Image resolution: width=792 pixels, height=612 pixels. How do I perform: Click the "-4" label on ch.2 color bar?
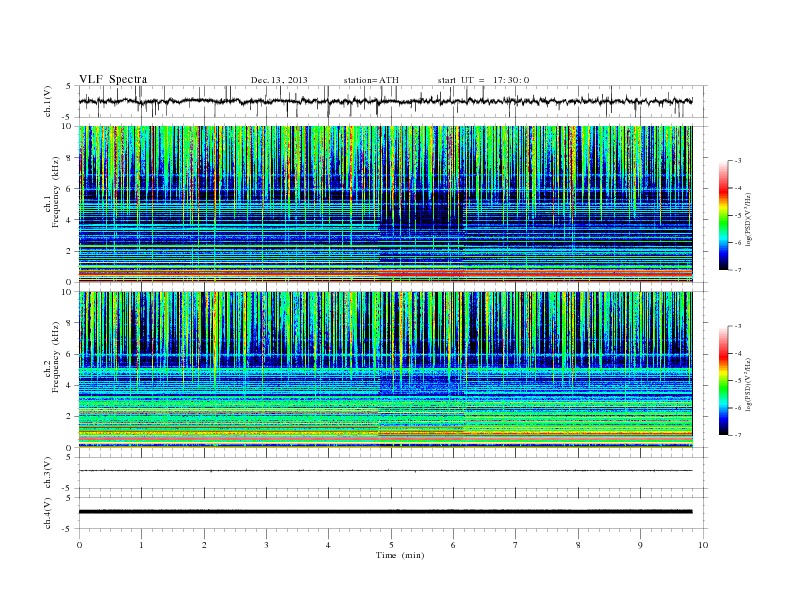coord(737,353)
